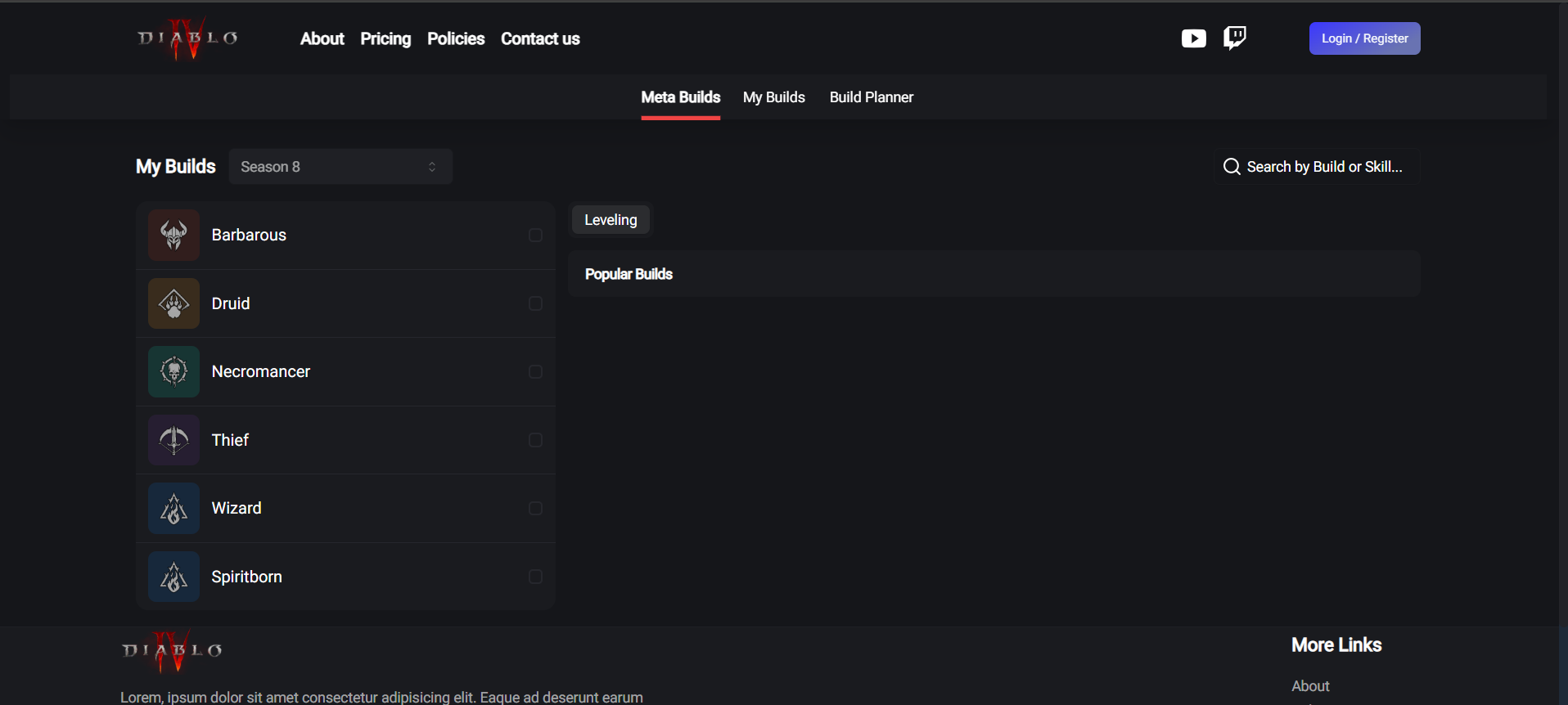Check the Necromancer checkbox
Screen dimensions: 1568x705
pos(535,372)
